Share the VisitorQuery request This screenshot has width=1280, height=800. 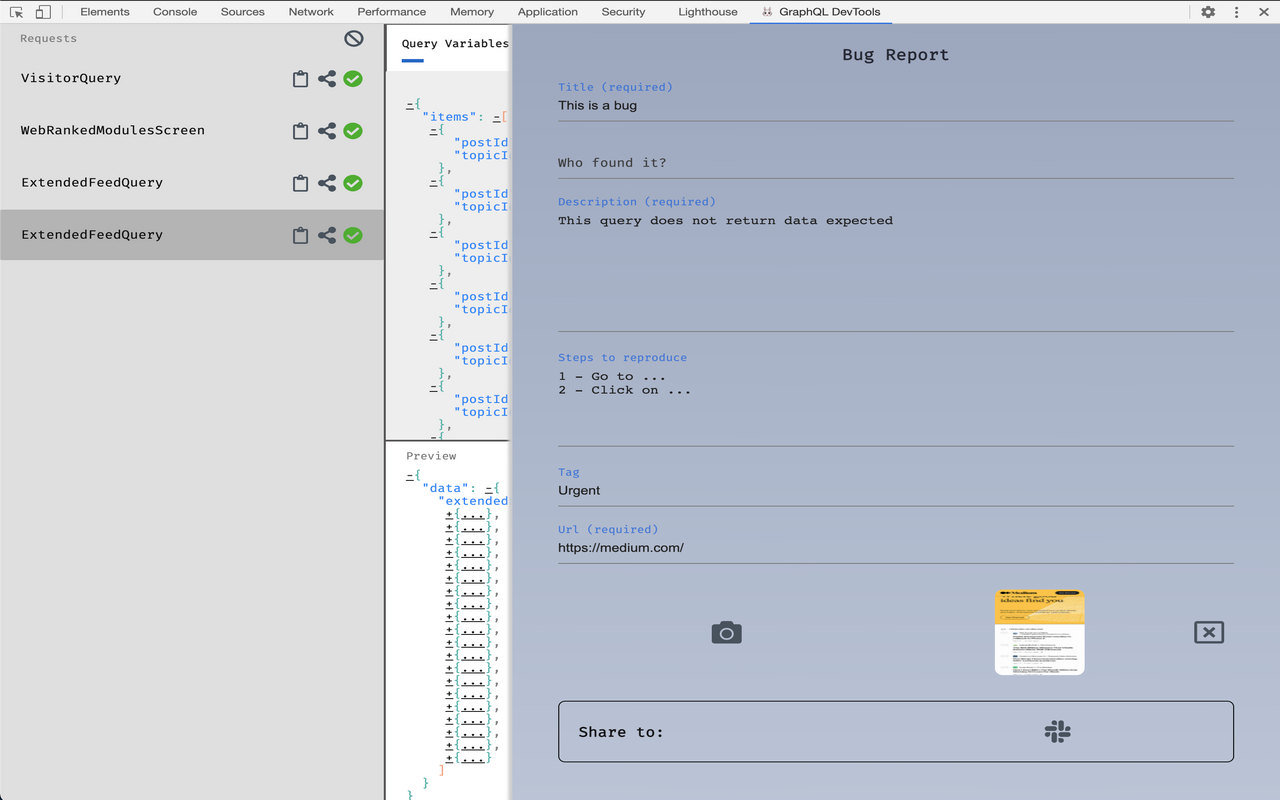[327, 79]
